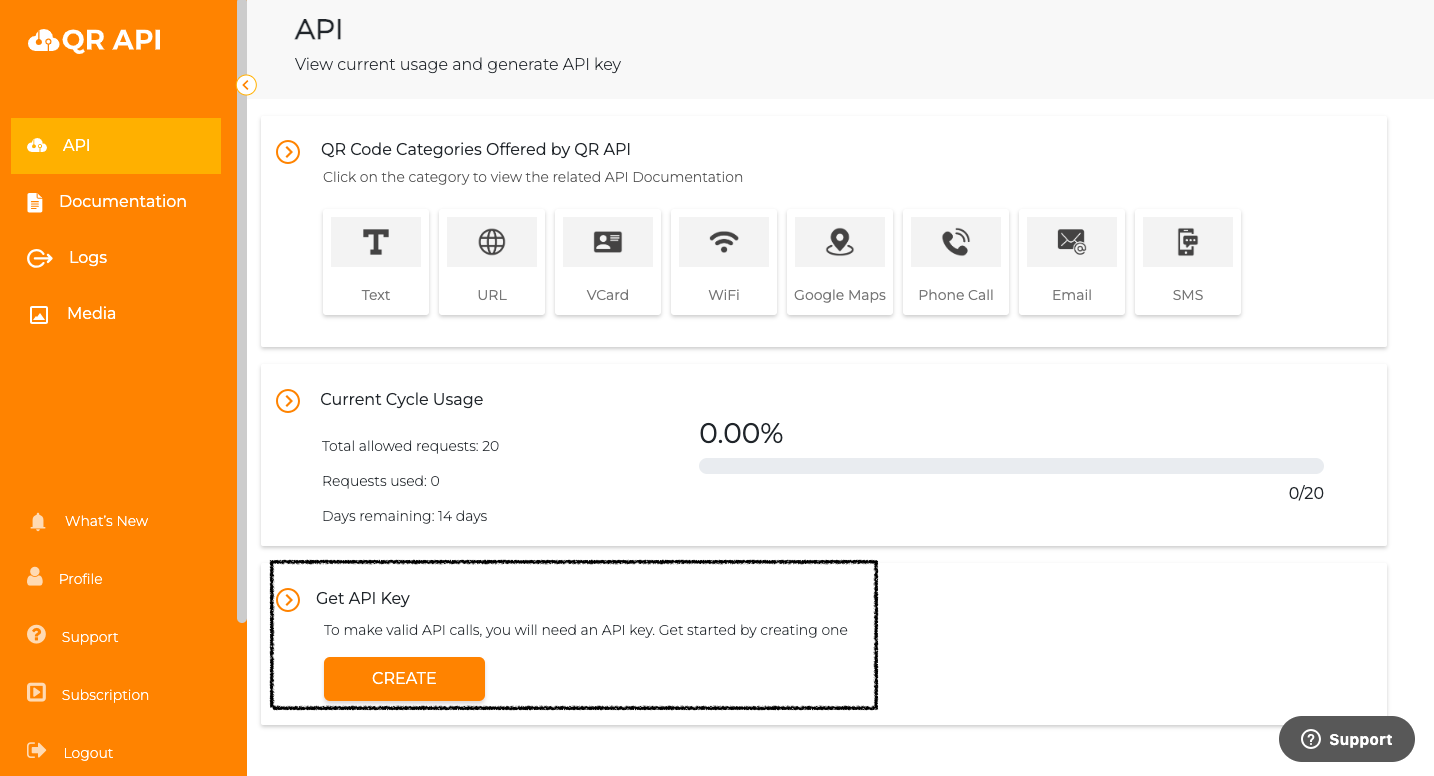Image resolution: width=1434 pixels, height=776 pixels.
Task: Click Logout at the bottom of sidebar
Action: (x=88, y=752)
